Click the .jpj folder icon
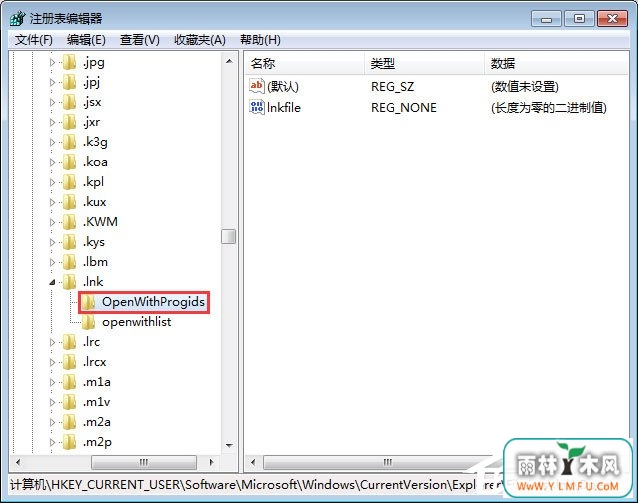 (69, 82)
